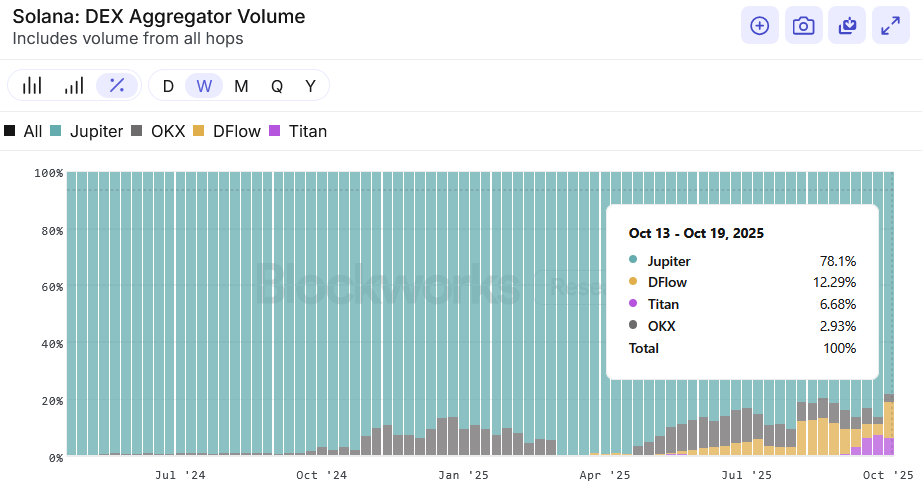Set interval to Daily (D)
The height and width of the screenshot is (503, 922).
pos(168,86)
